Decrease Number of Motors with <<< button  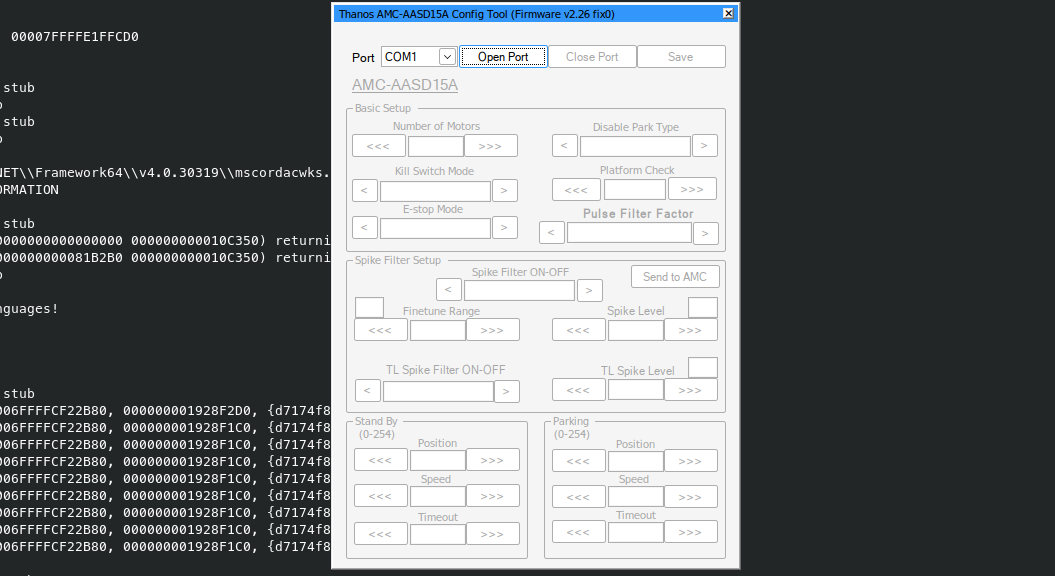379,146
